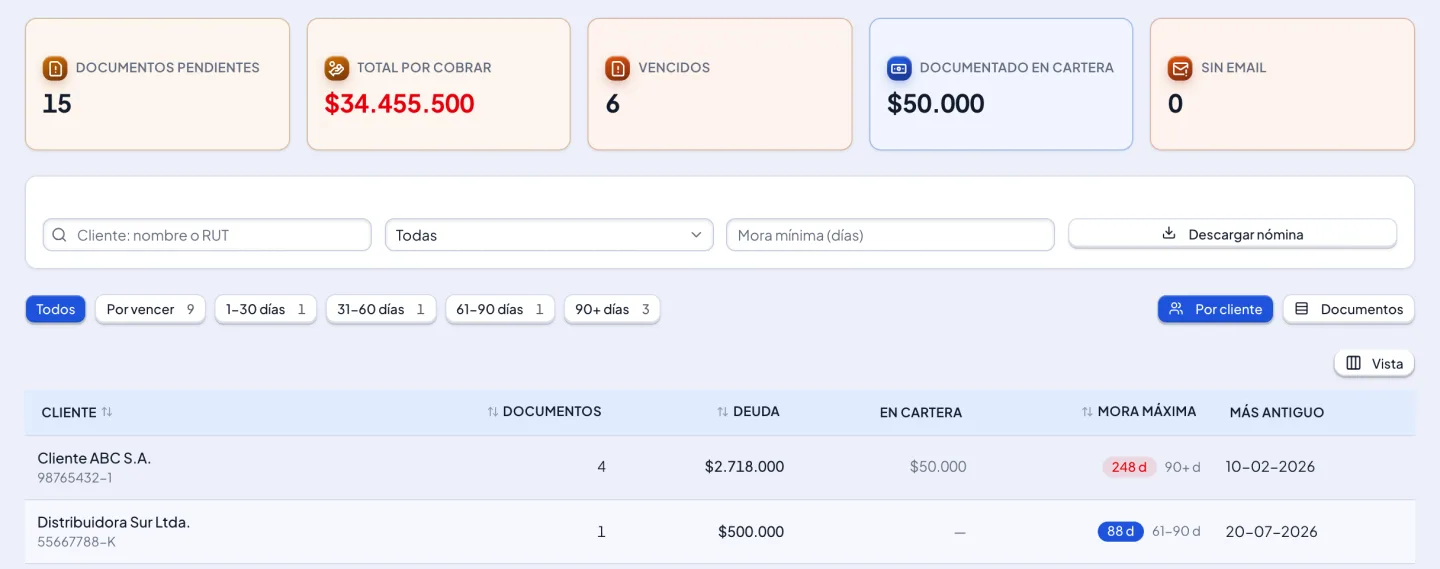
Task: Switch to the Documentos view
Action: (1349, 309)
